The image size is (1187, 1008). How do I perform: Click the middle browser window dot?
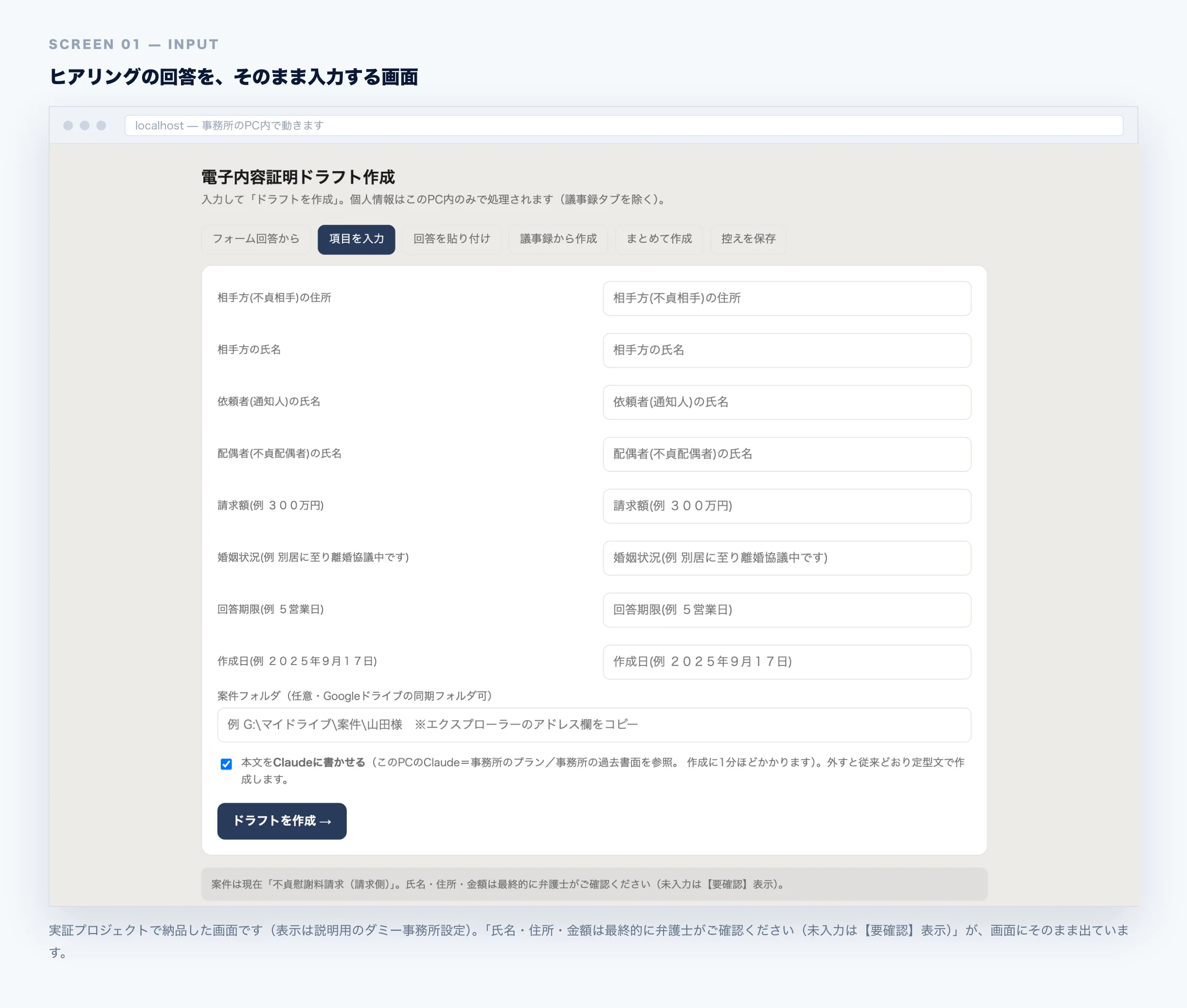coord(85,126)
